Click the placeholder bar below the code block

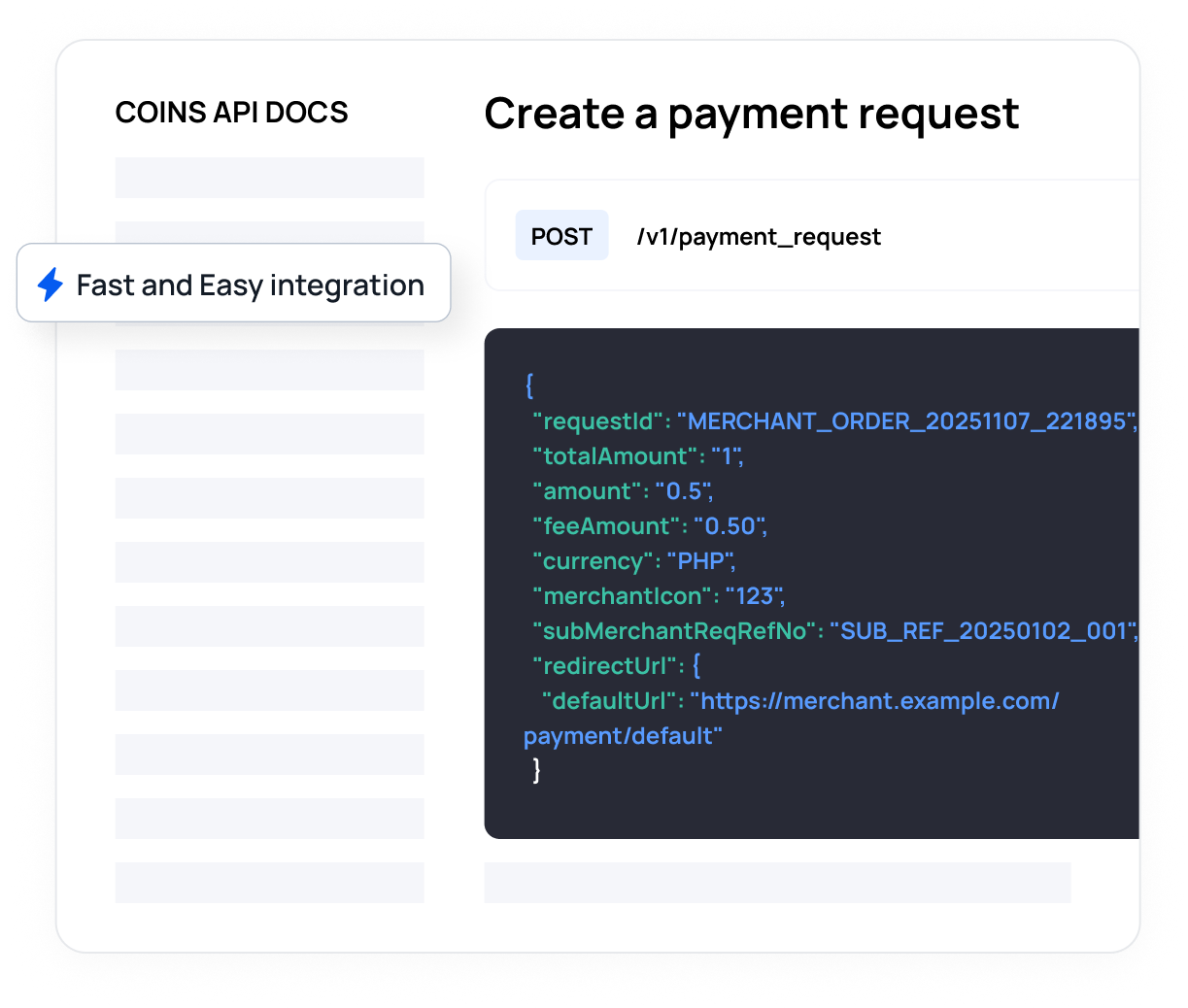click(777, 883)
